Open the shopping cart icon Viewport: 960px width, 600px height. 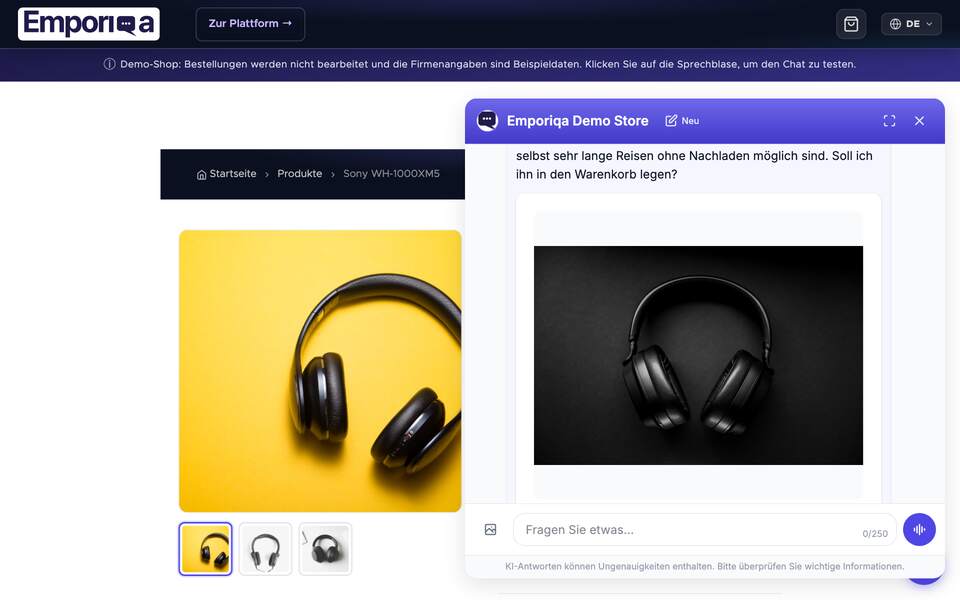pyautogui.click(x=851, y=24)
